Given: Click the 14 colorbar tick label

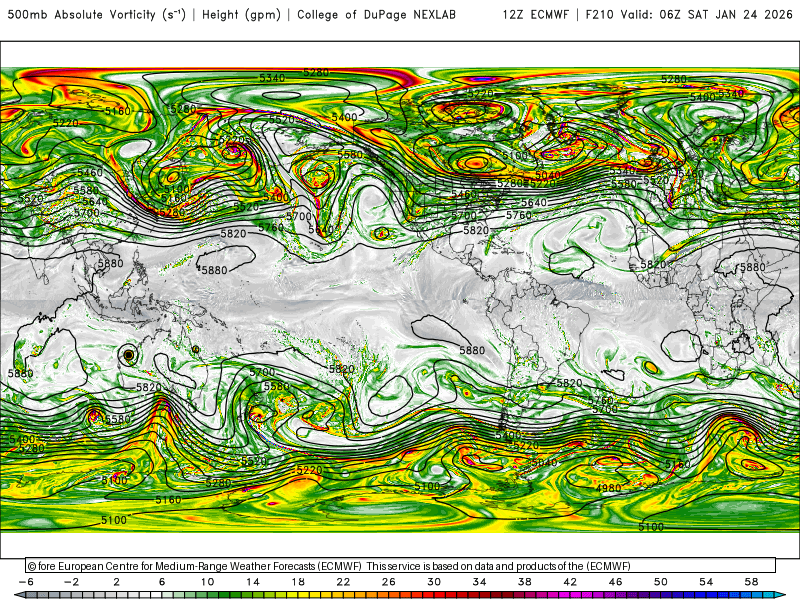Looking at the screenshot, I should 253,582.
